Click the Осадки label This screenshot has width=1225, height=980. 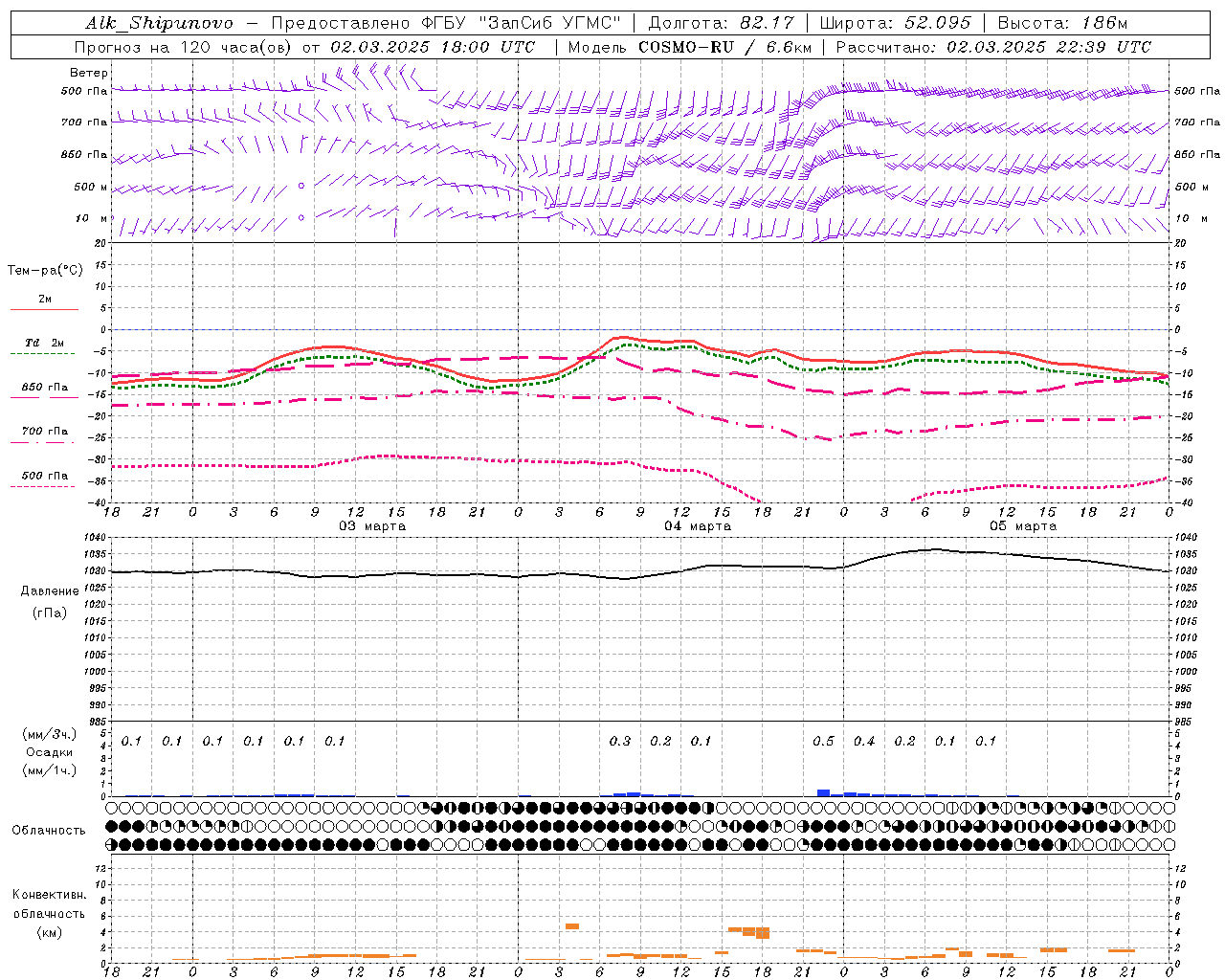pos(50,752)
